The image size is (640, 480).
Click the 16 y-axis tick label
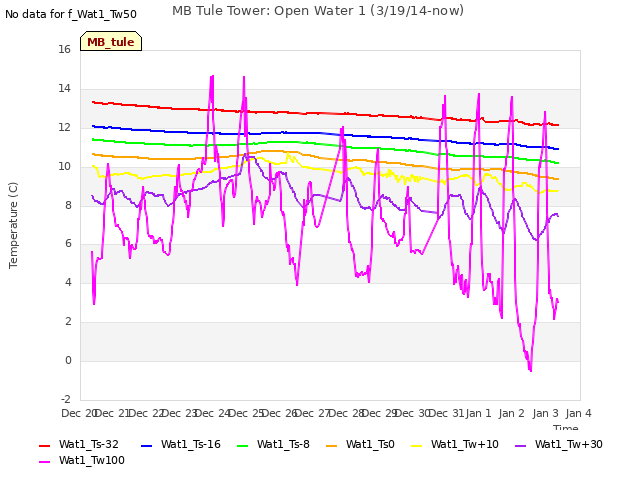click(64, 49)
